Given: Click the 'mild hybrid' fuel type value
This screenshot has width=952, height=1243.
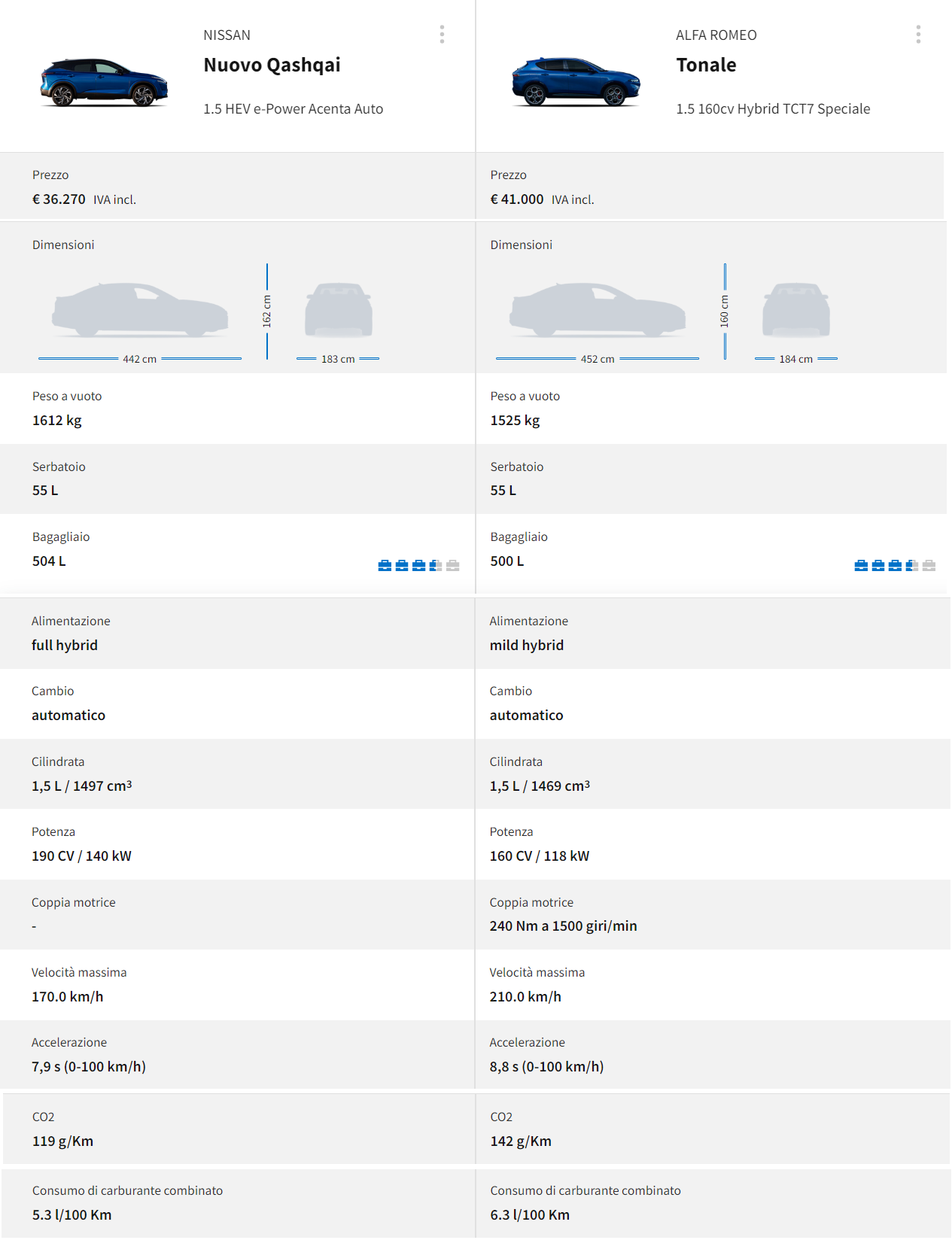Looking at the screenshot, I should (x=526, y=646).
